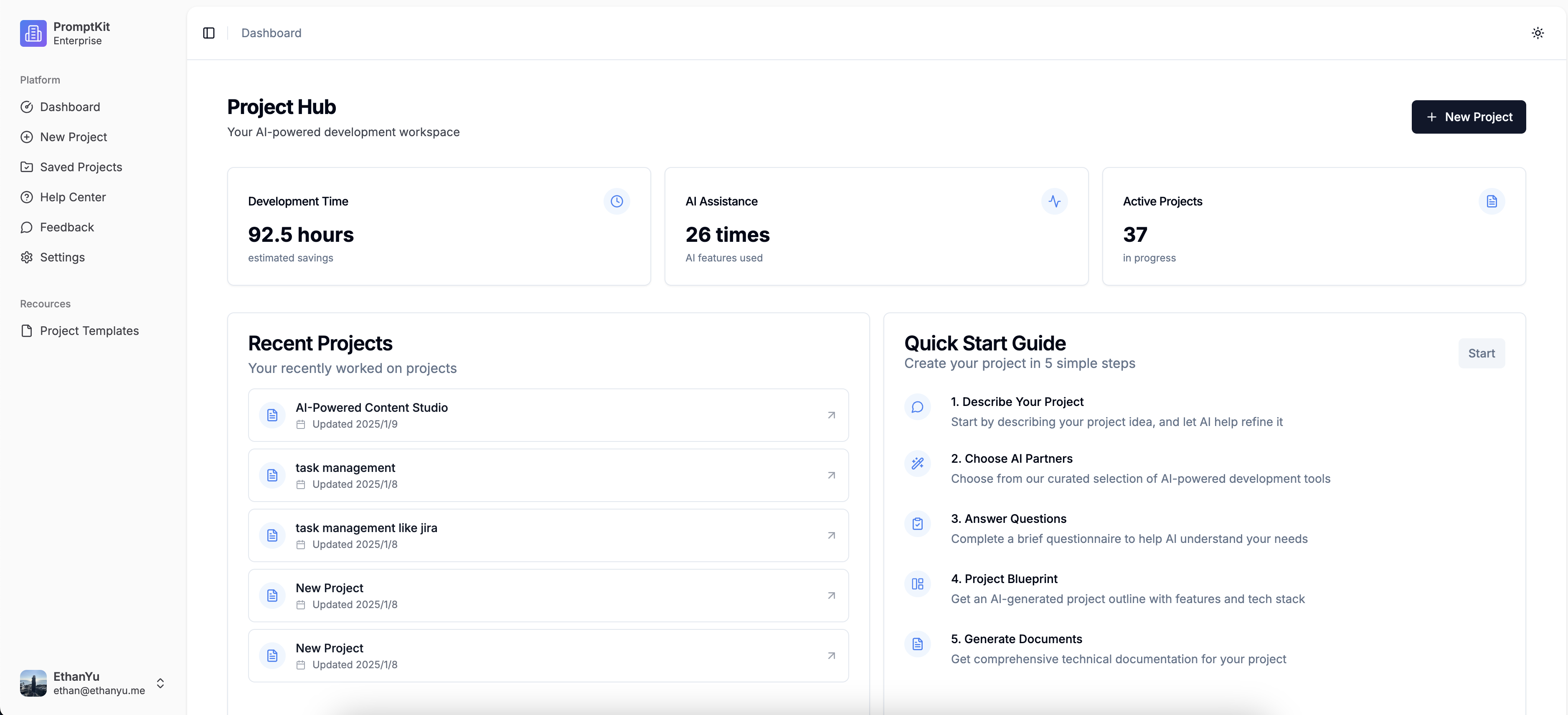
Task: Open the Project Hub New Project menu
Action: point(1468,116)
